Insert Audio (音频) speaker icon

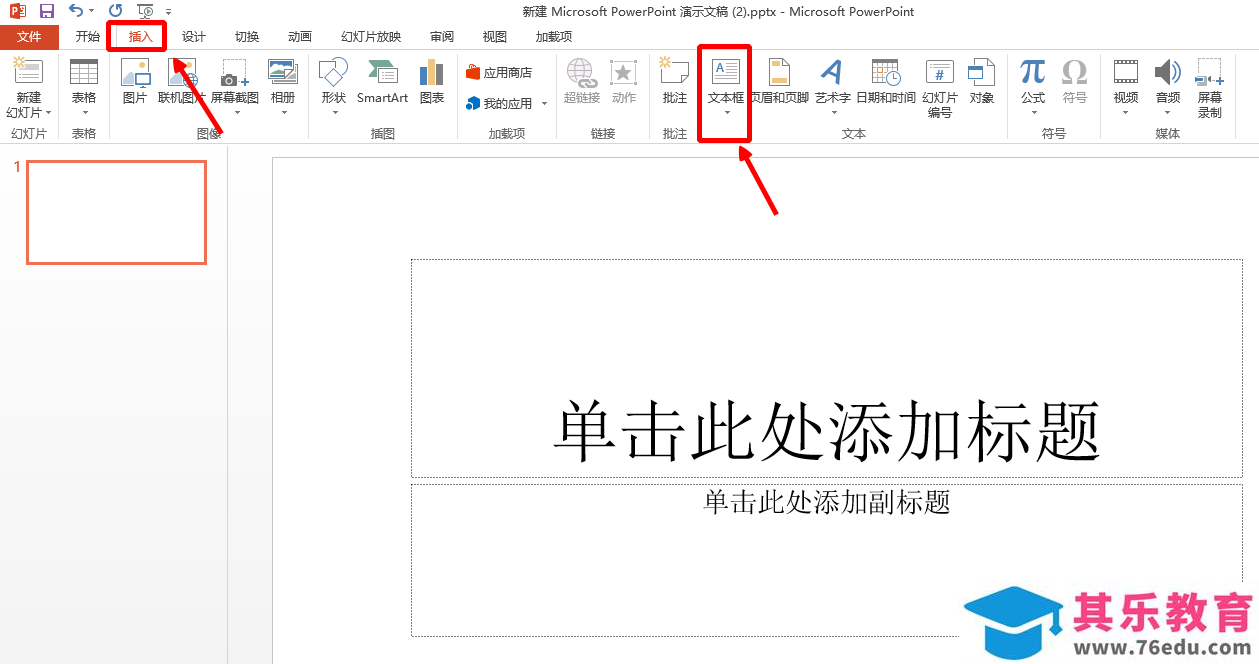tap(1167, 72)
